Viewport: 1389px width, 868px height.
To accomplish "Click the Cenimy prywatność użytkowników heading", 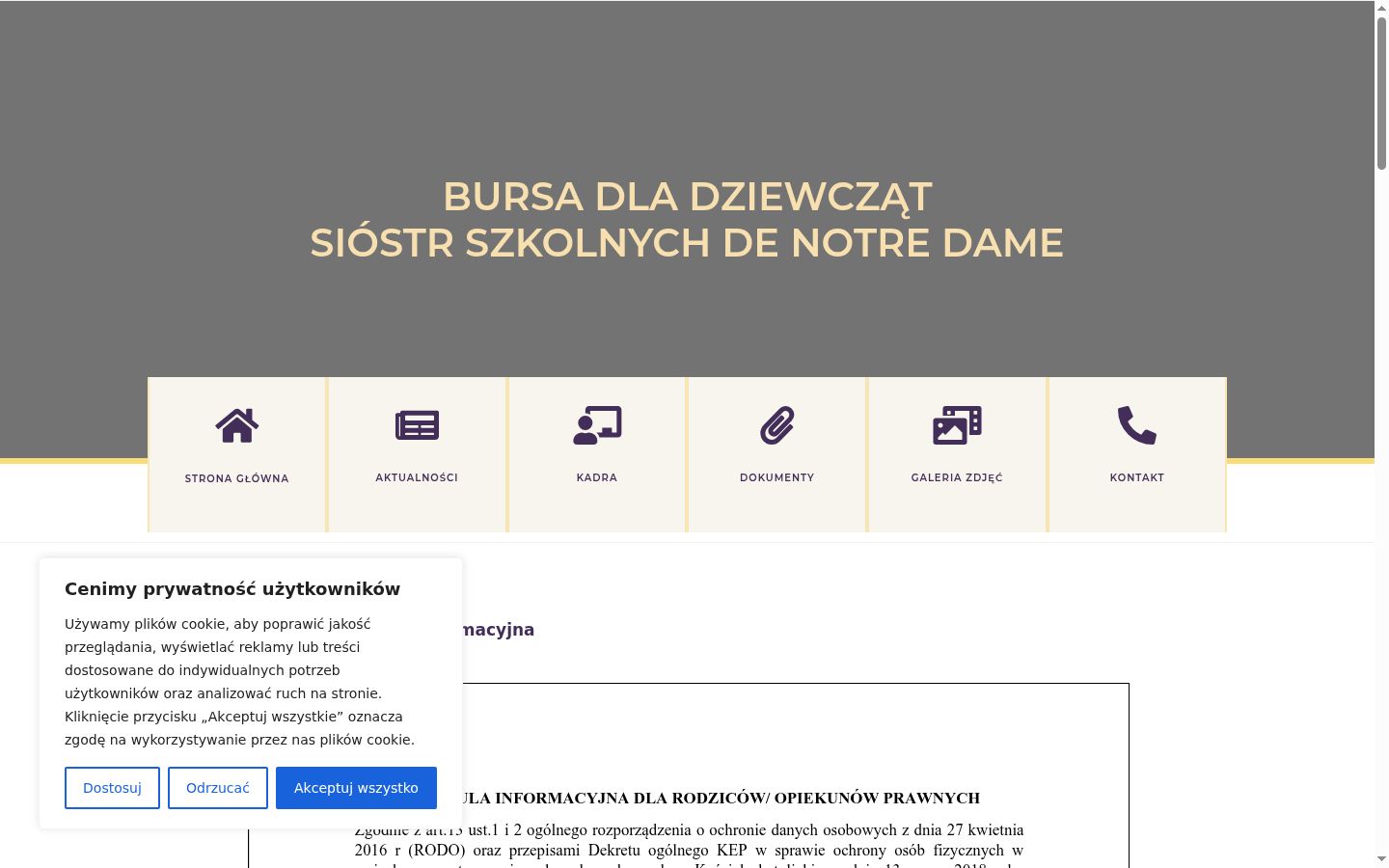I will click(232, 589).
